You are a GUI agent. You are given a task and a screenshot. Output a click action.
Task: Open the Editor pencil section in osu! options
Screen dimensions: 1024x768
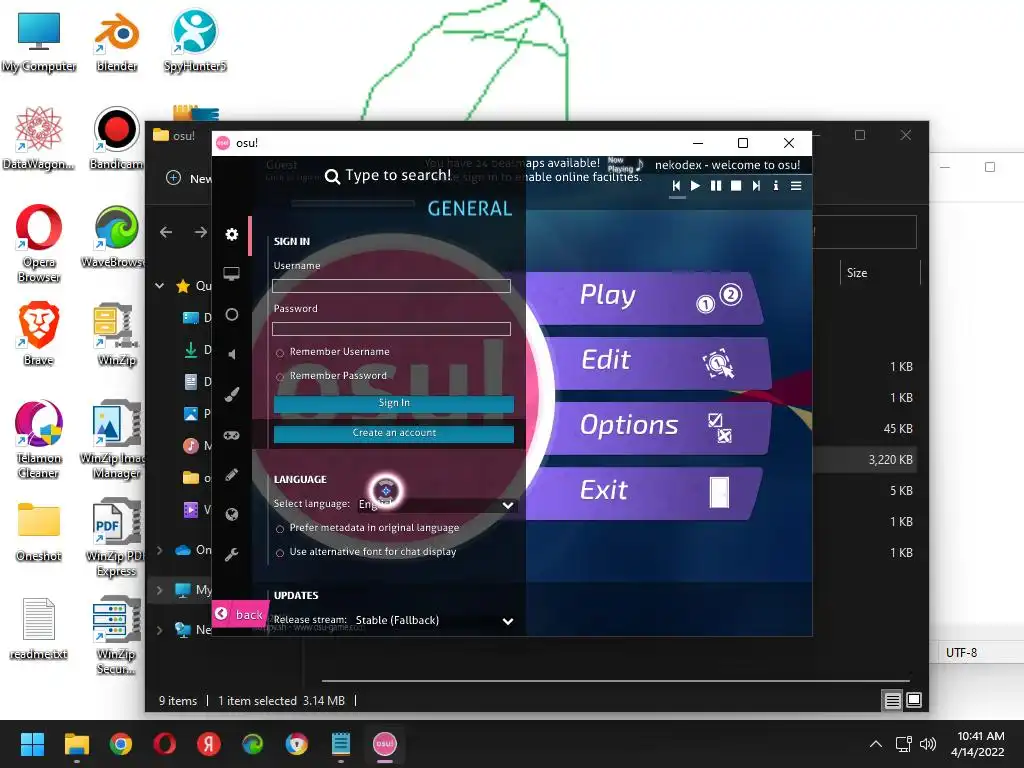[x=232, y=475]
